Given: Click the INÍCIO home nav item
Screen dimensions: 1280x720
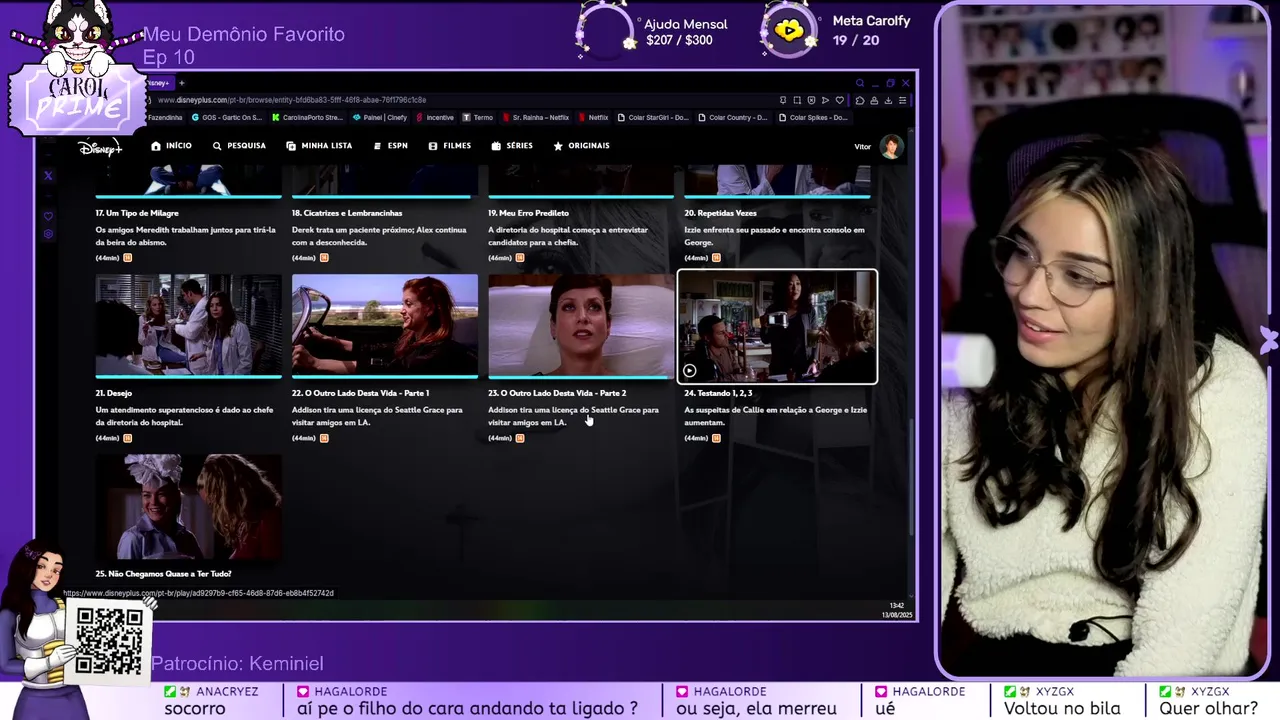Looking at the screenshot, I should click(x=171, y=146).
